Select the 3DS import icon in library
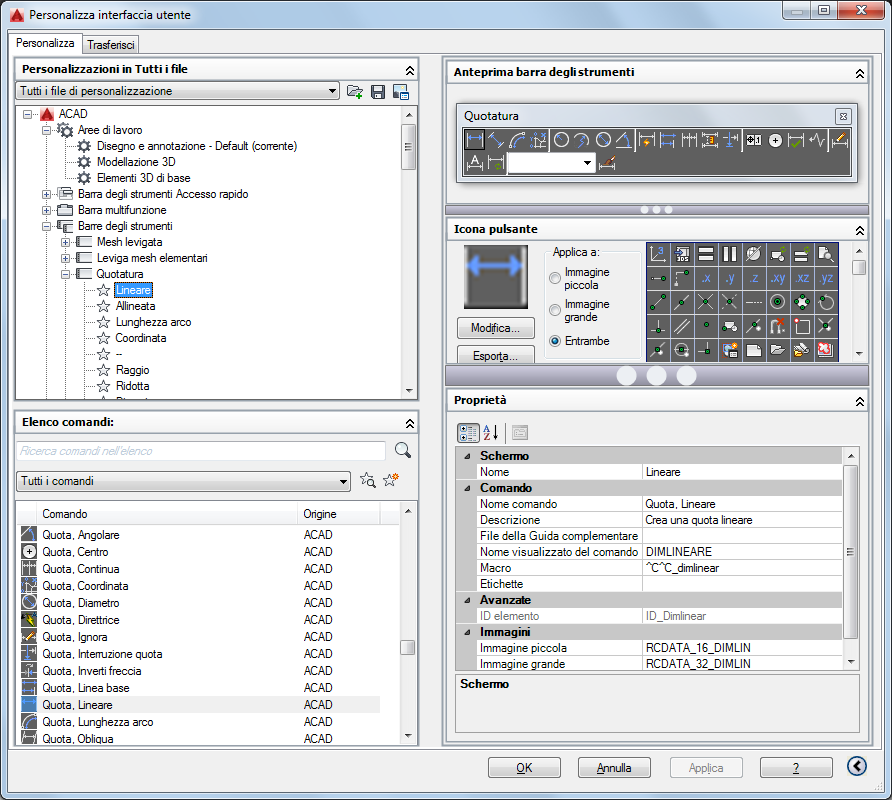The image size is (892, 800). 682,254
